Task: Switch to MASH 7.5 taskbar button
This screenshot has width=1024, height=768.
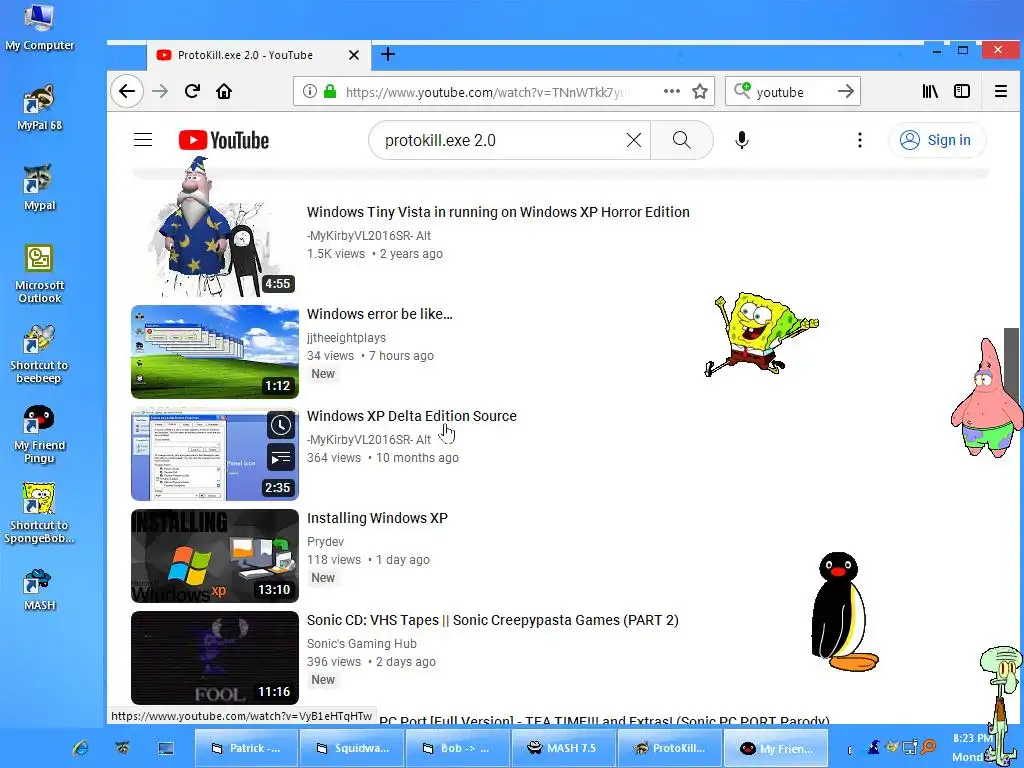Action: click(563, 748)
